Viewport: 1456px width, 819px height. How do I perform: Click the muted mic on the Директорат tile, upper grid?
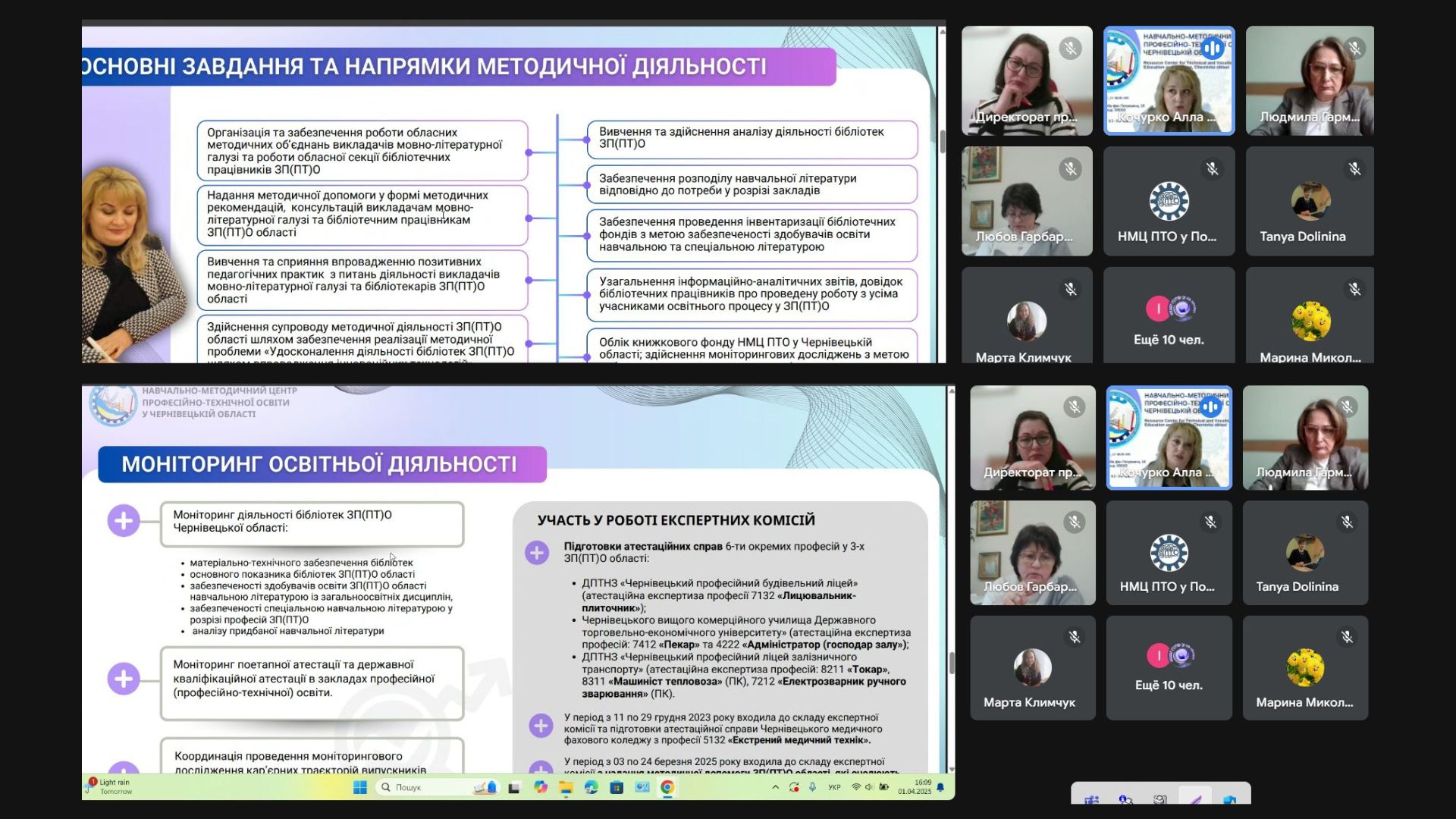1071,49
